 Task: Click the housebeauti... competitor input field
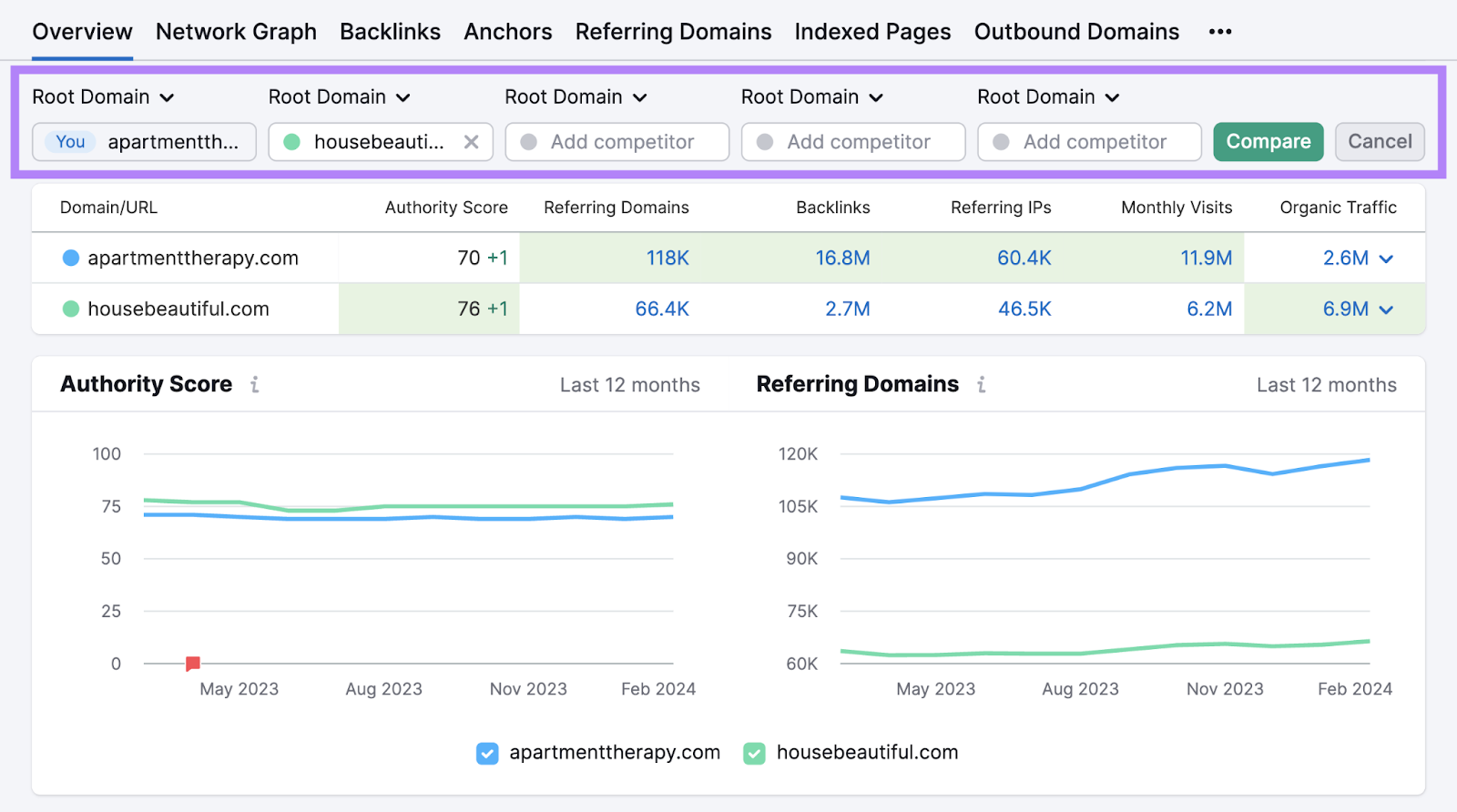click(379, 142)
